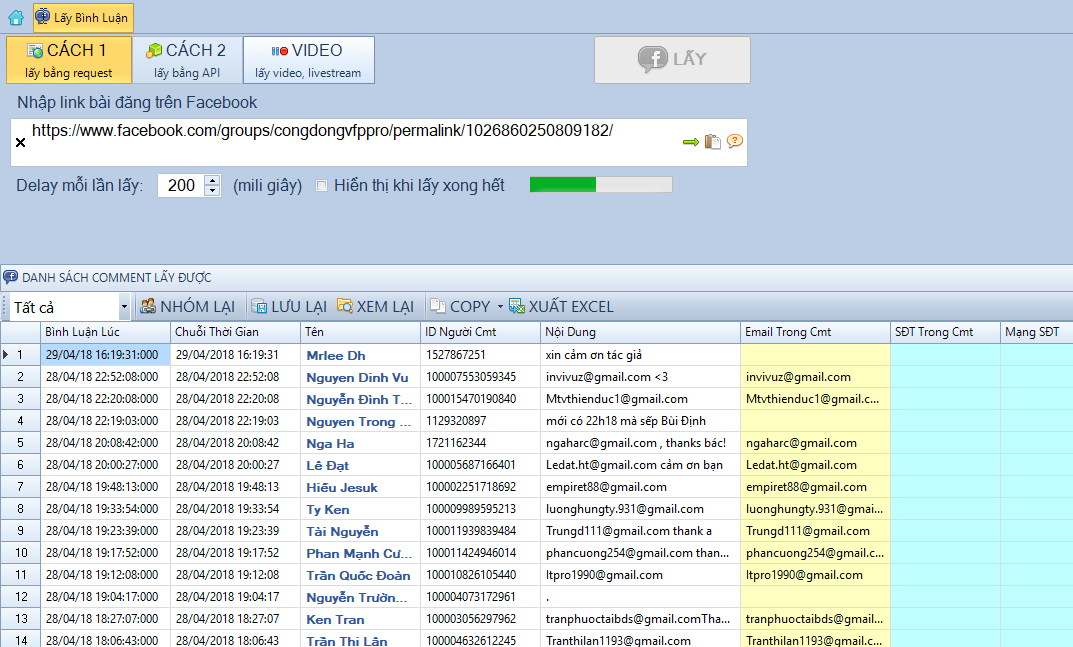Switch to CÁCH 2 lấy bằng API tab
This screenshot has height=647, width=1073.
(187, 60)
